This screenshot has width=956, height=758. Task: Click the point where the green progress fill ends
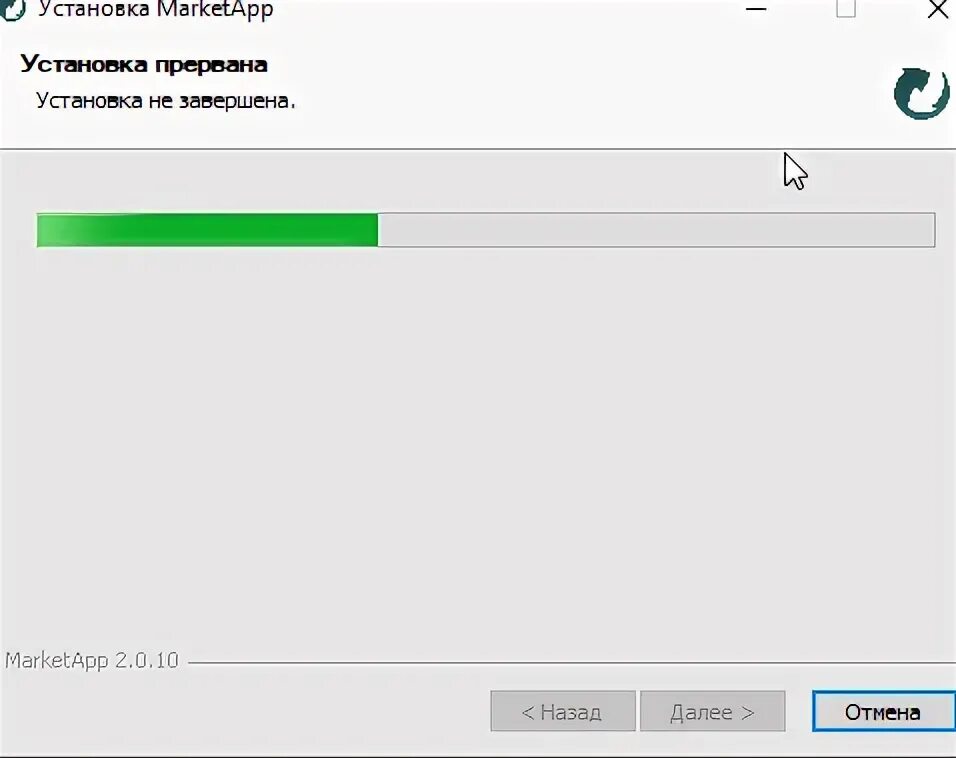pyautogui.click(x=377, y=230)
